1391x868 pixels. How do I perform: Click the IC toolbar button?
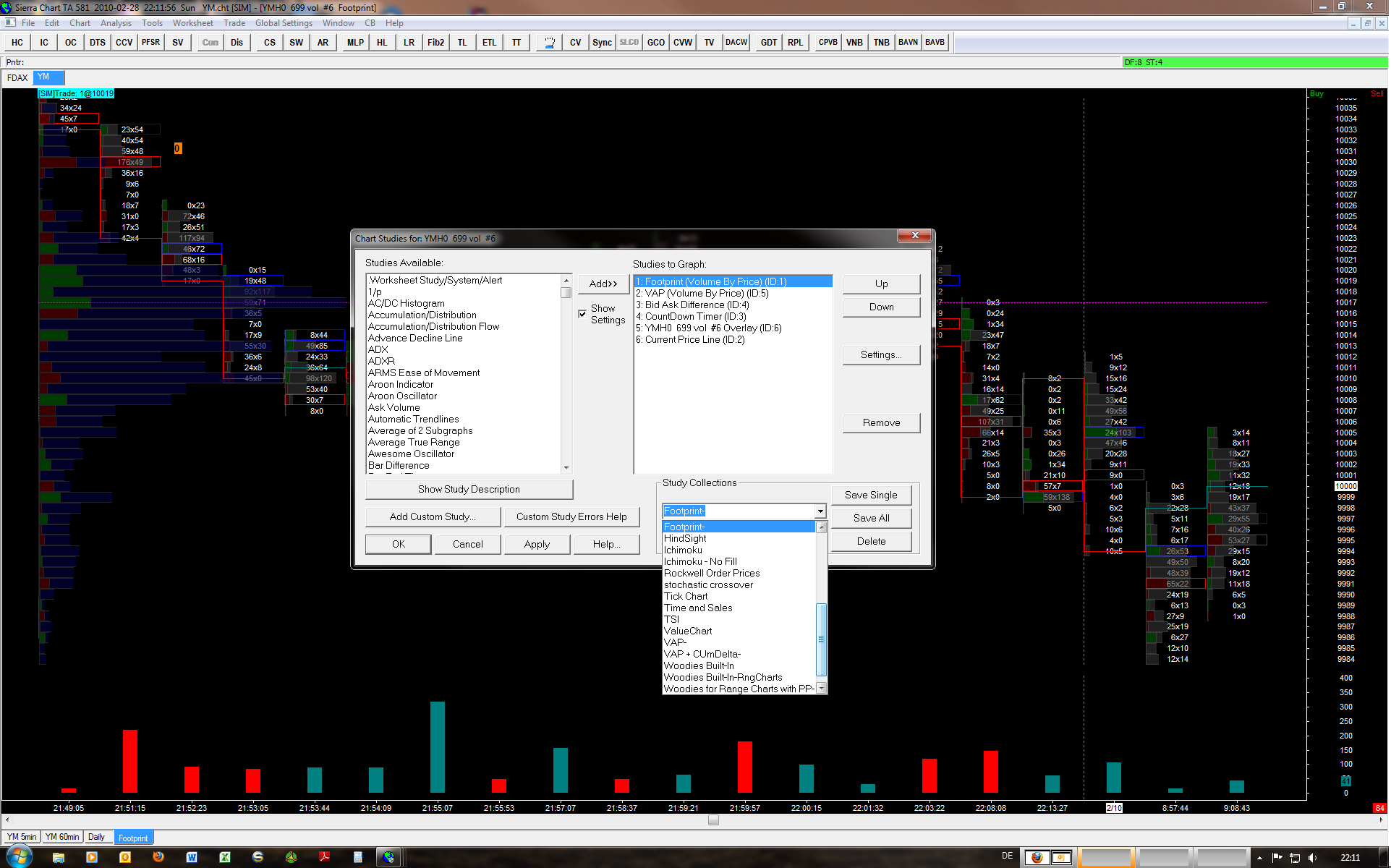(x=44, y=43)
